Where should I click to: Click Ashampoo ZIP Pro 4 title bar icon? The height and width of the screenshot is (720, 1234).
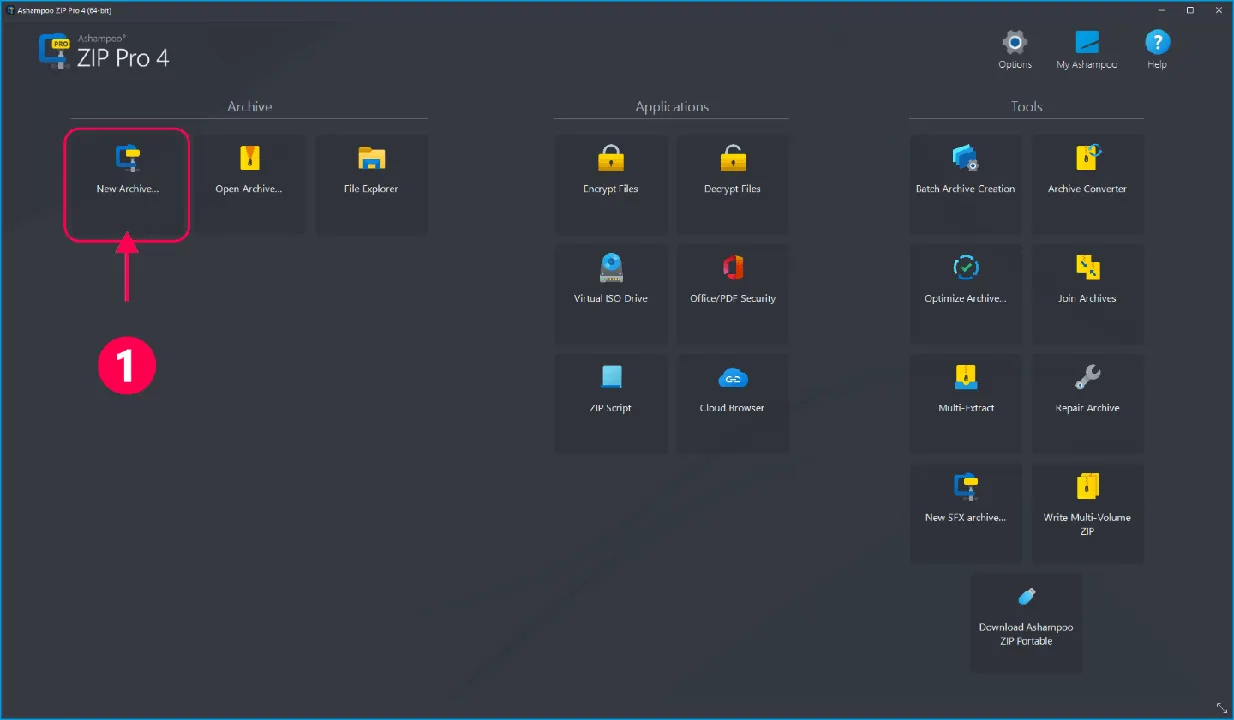click(x=10, y=9)
